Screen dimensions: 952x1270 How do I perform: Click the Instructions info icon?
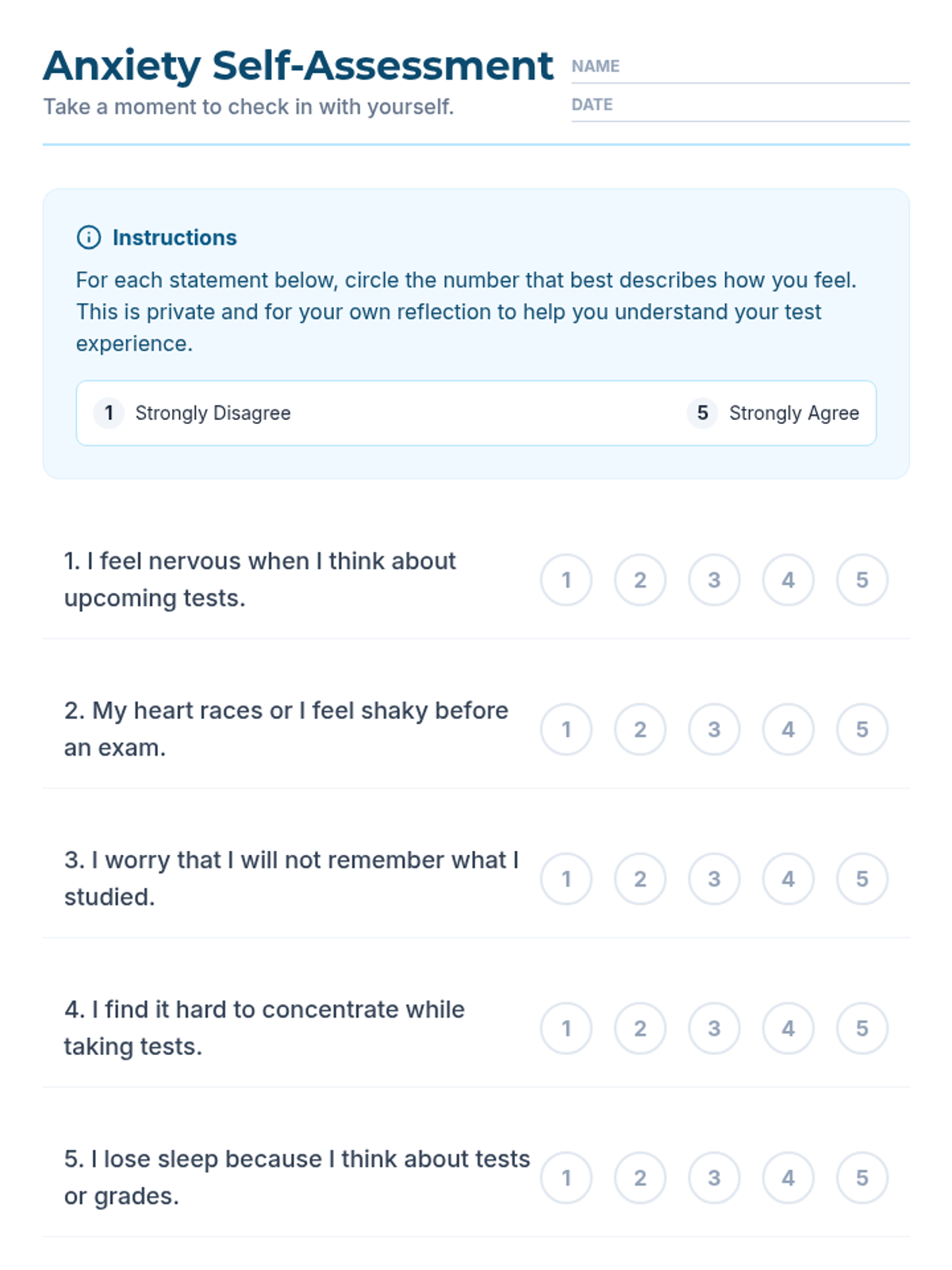click(88, 237)
